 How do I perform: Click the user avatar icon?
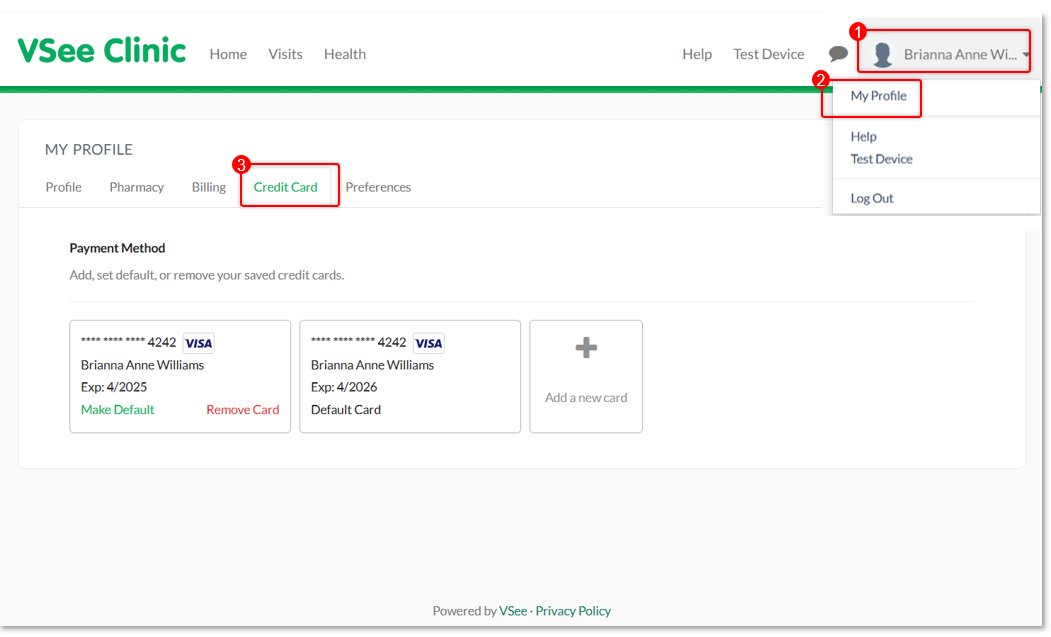(x=882, y=54)
